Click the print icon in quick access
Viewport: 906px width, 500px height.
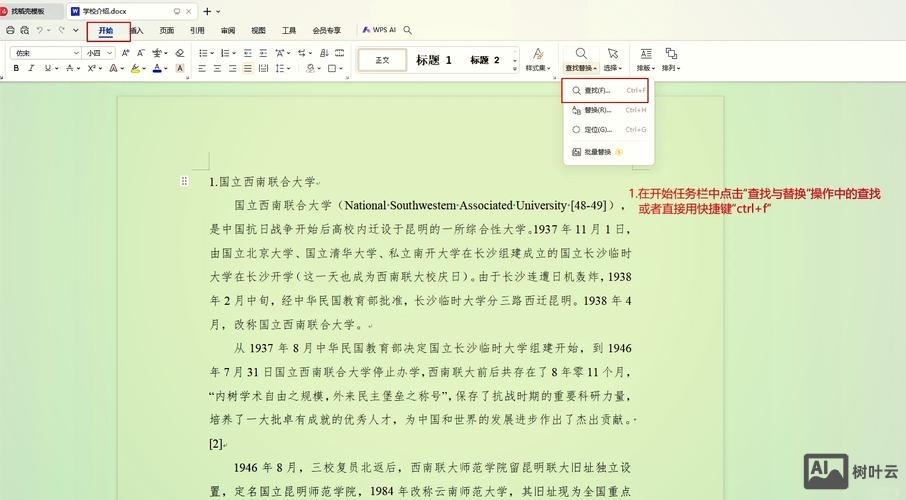pos(10,30)
